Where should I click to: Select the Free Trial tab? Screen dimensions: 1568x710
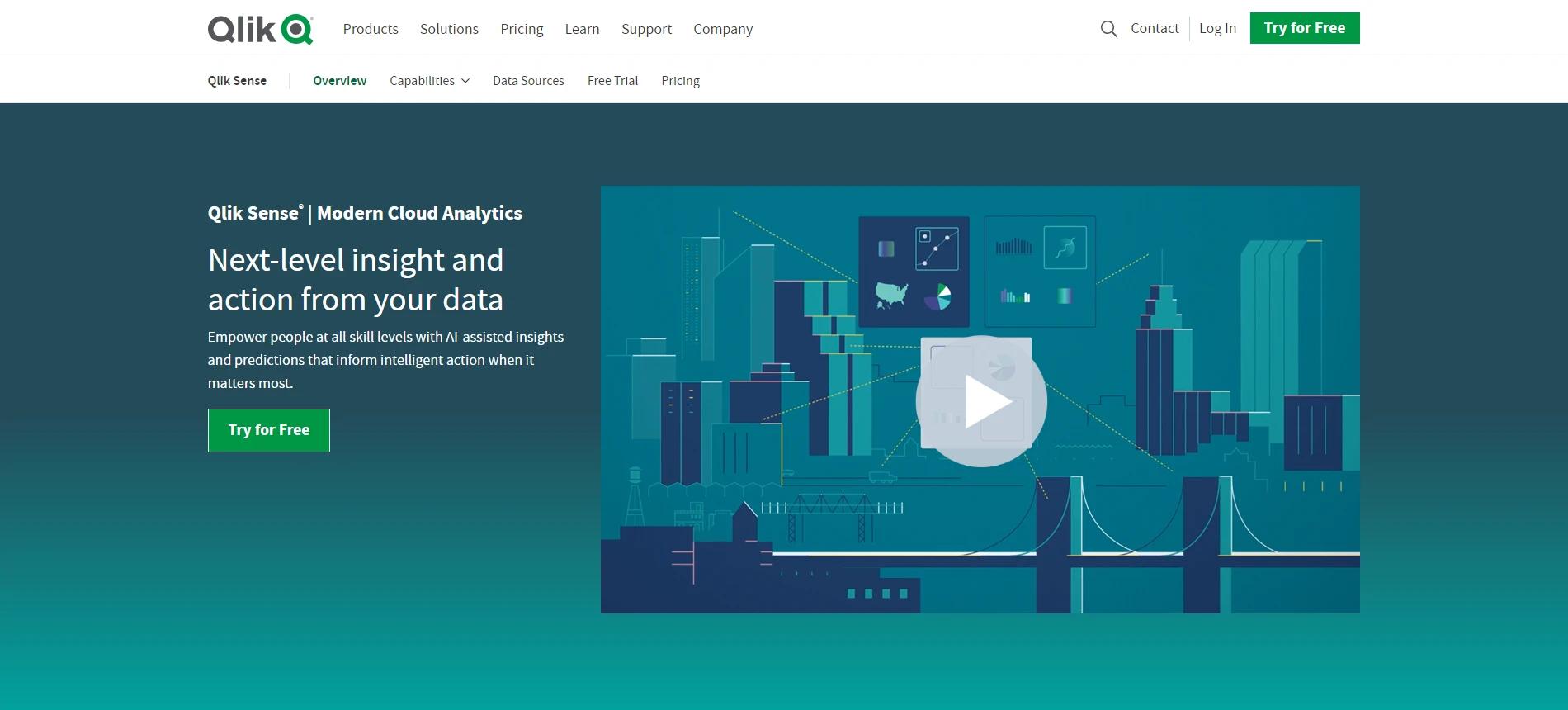click(x=612, y=81)
